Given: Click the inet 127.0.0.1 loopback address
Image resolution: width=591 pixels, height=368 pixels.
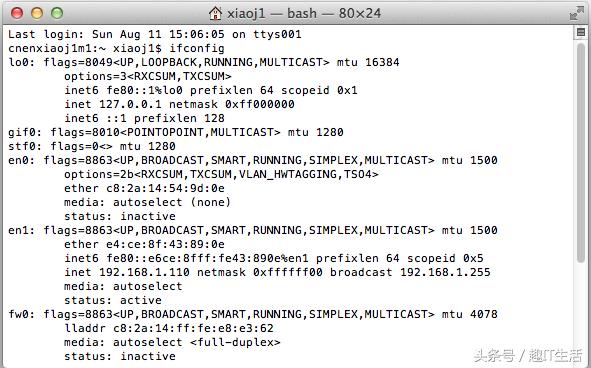Looking at the screenshot, I should click(x=130, y=104).
